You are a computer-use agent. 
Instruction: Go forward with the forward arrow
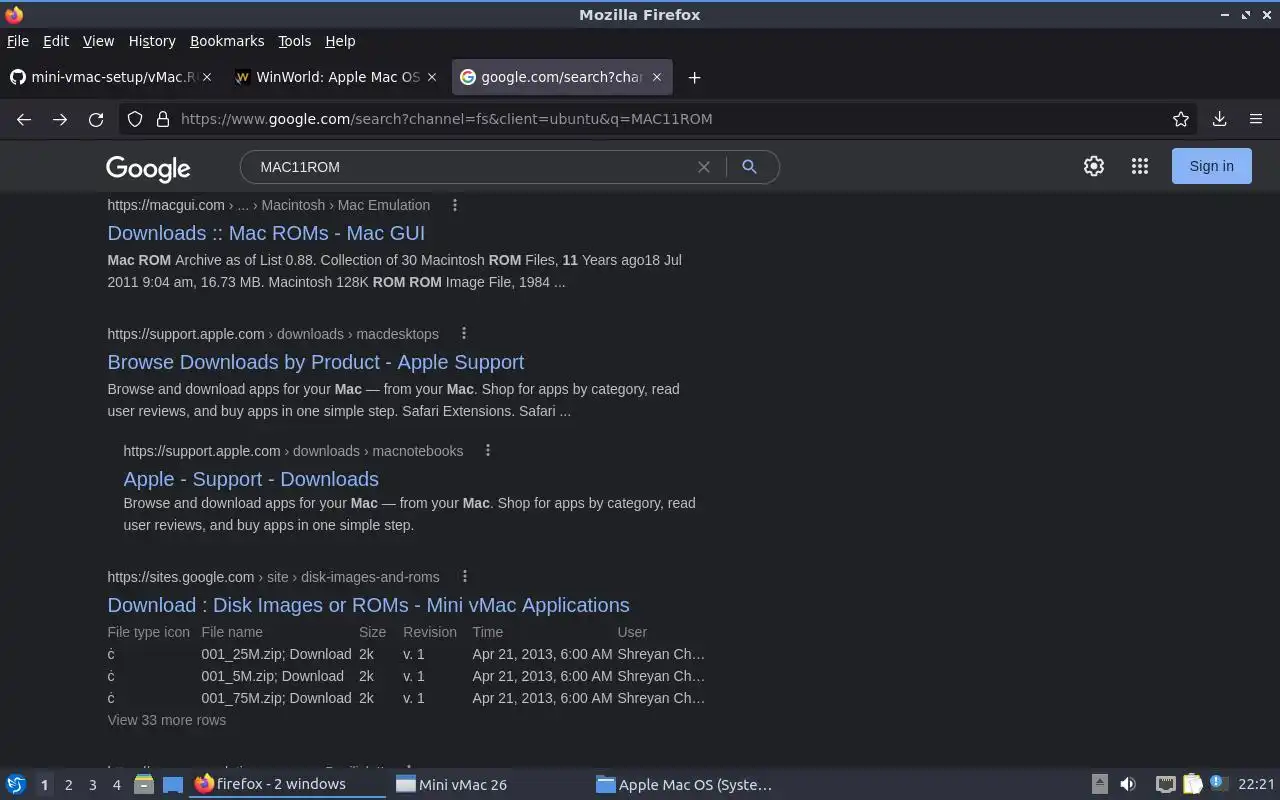coord(60,119)
